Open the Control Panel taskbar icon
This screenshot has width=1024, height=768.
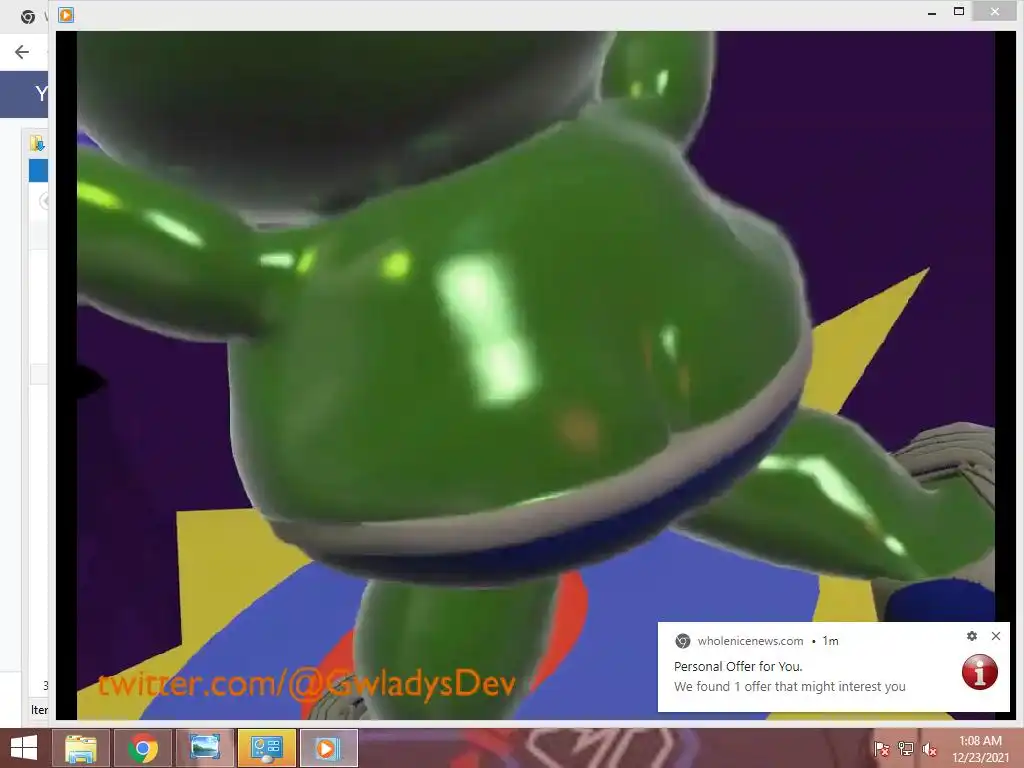coord(266,748)
